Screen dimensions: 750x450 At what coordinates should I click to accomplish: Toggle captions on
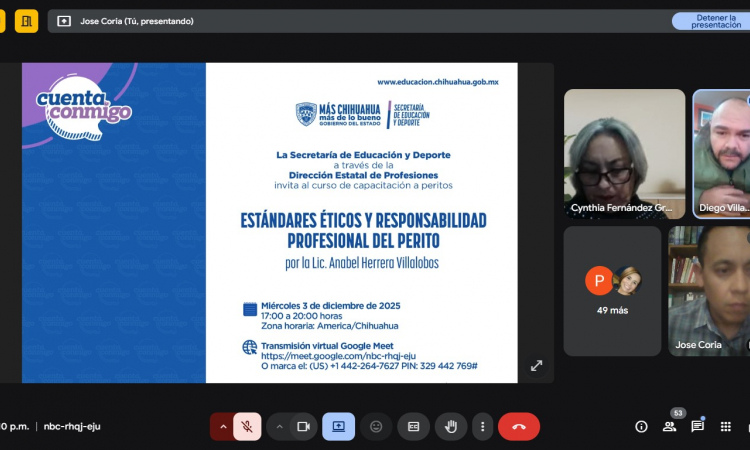click(413, 426)
